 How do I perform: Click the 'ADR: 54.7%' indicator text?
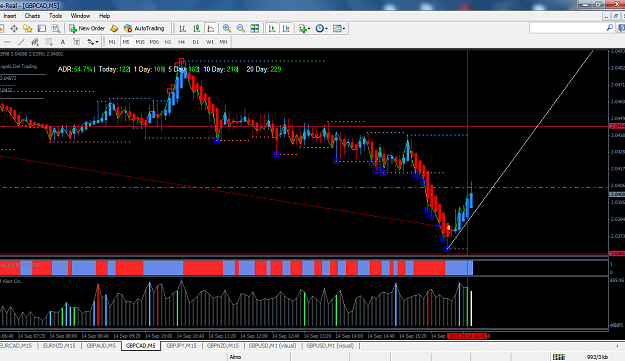click(75, 69)
